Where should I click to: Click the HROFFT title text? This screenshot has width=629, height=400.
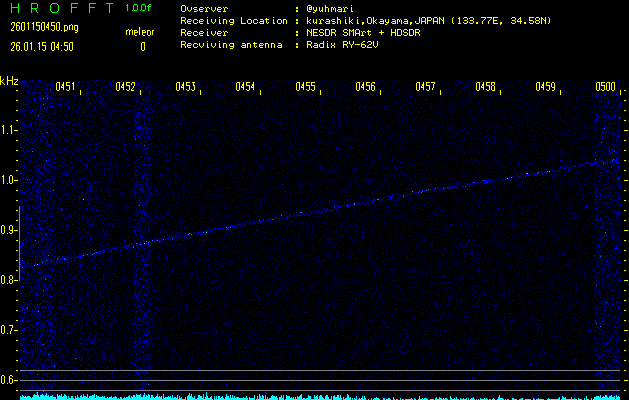pyautogui.click(x=60, y=8)
